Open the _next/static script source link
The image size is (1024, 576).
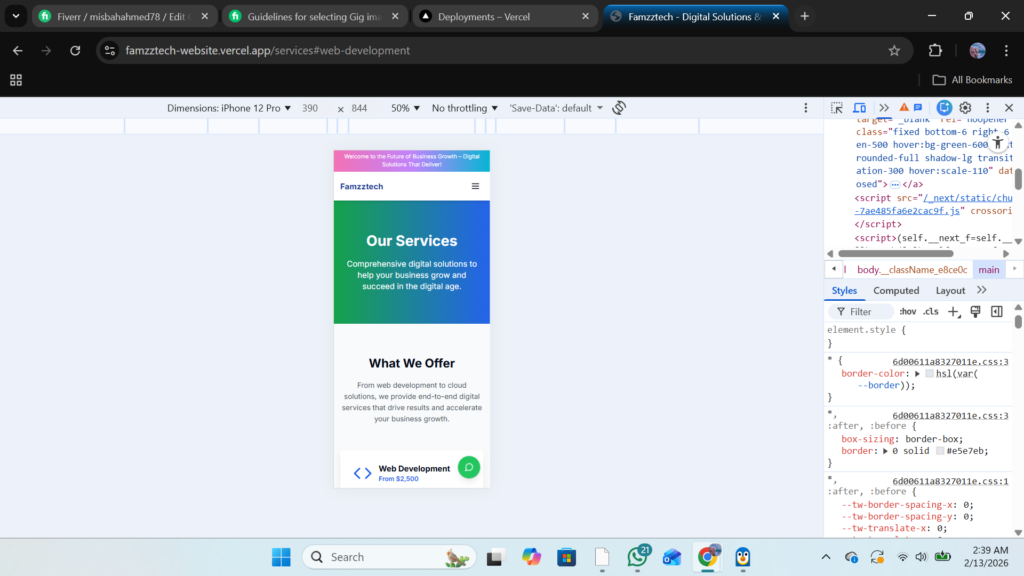pyautogui.click(x=934, y=204)
